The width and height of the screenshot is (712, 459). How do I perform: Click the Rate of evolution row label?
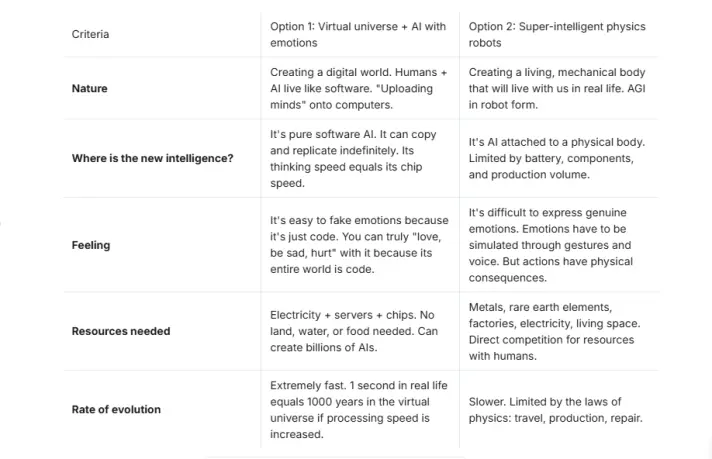pyautogui.click(x=116, y=410)
